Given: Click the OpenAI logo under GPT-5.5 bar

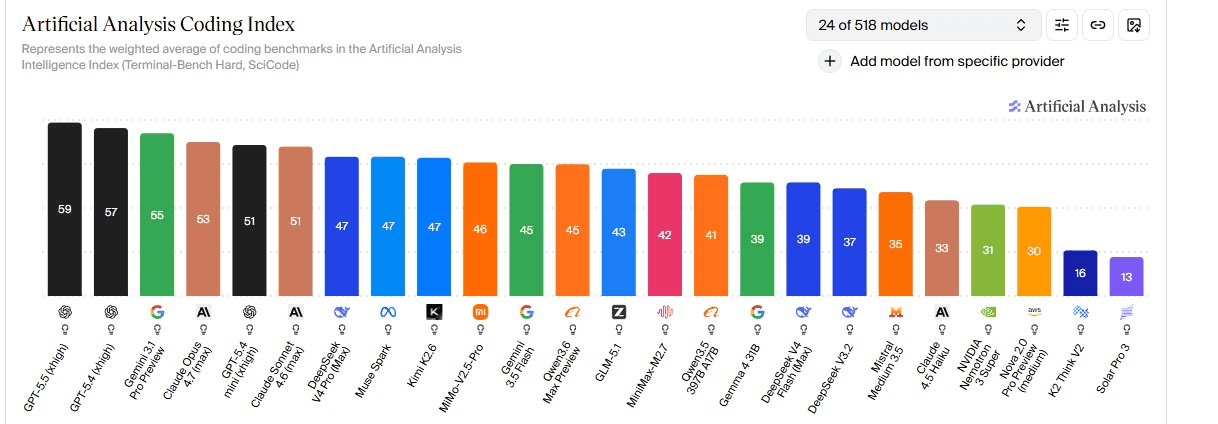Looking at the screenshot, I should 65,311.
